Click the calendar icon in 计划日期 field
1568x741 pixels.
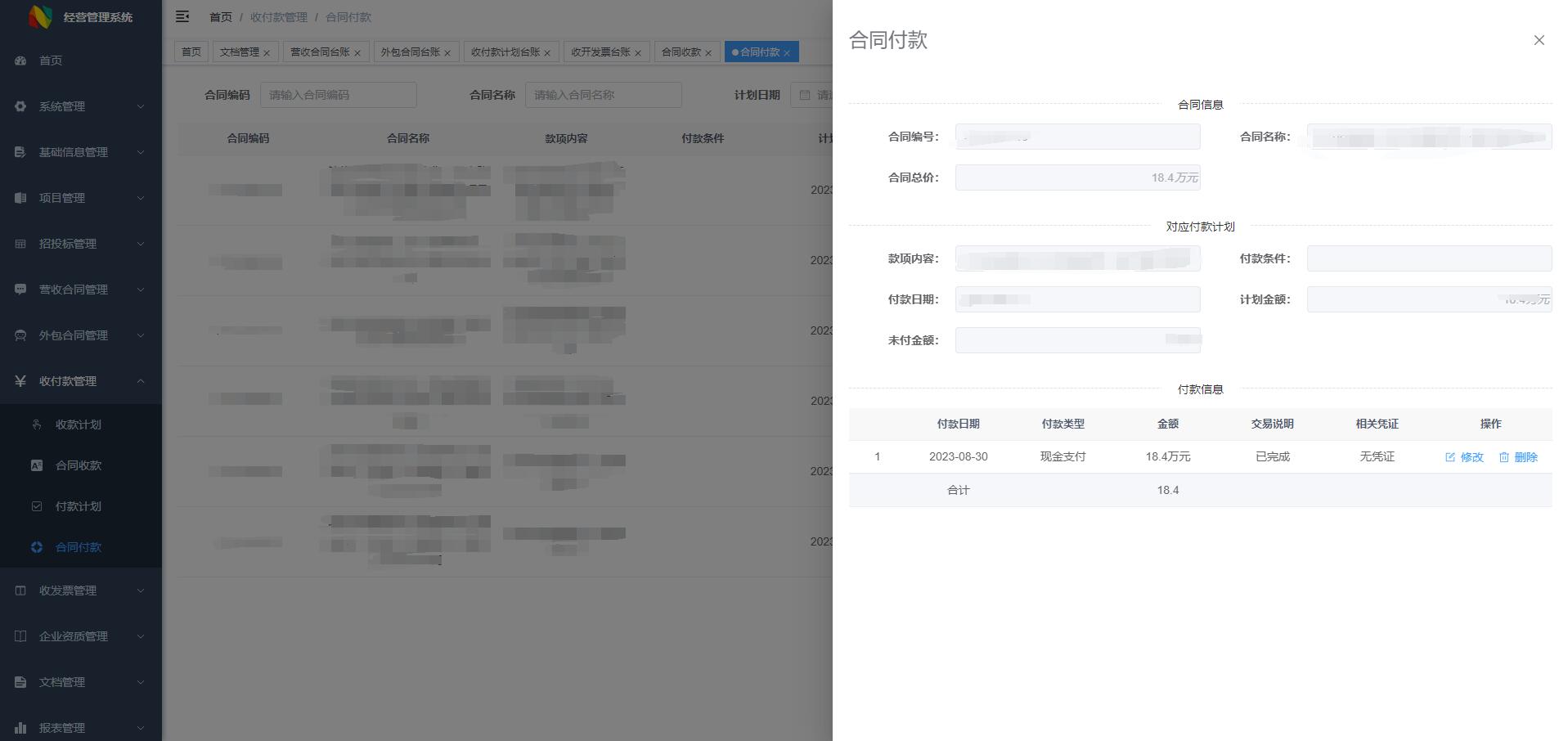[x=805, y=95]
